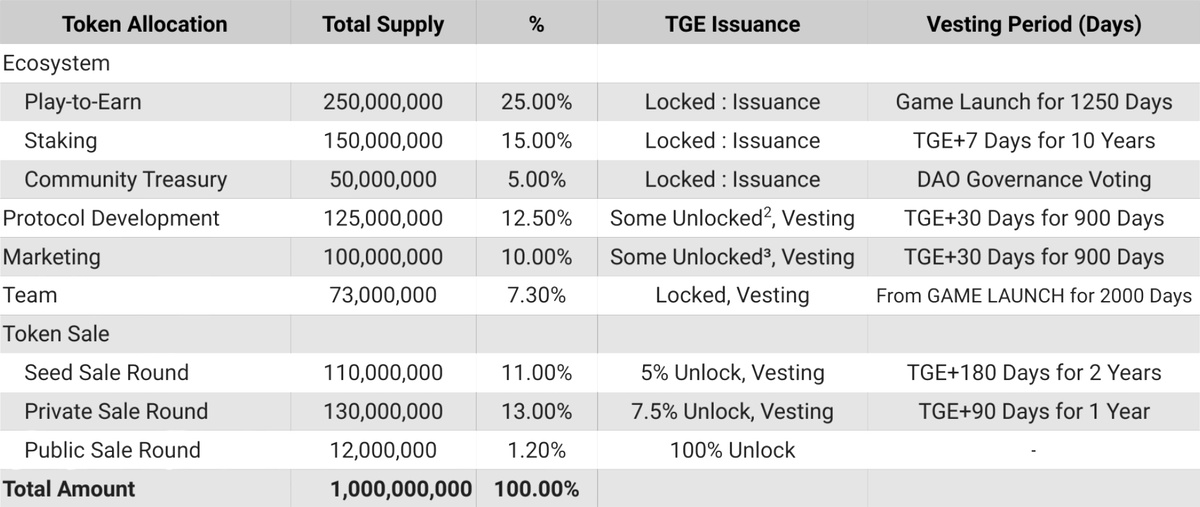The image size is (1200, 507).
Task: Select the Game Launch for 1250 Days cell
Action: tap(1034, 102)
